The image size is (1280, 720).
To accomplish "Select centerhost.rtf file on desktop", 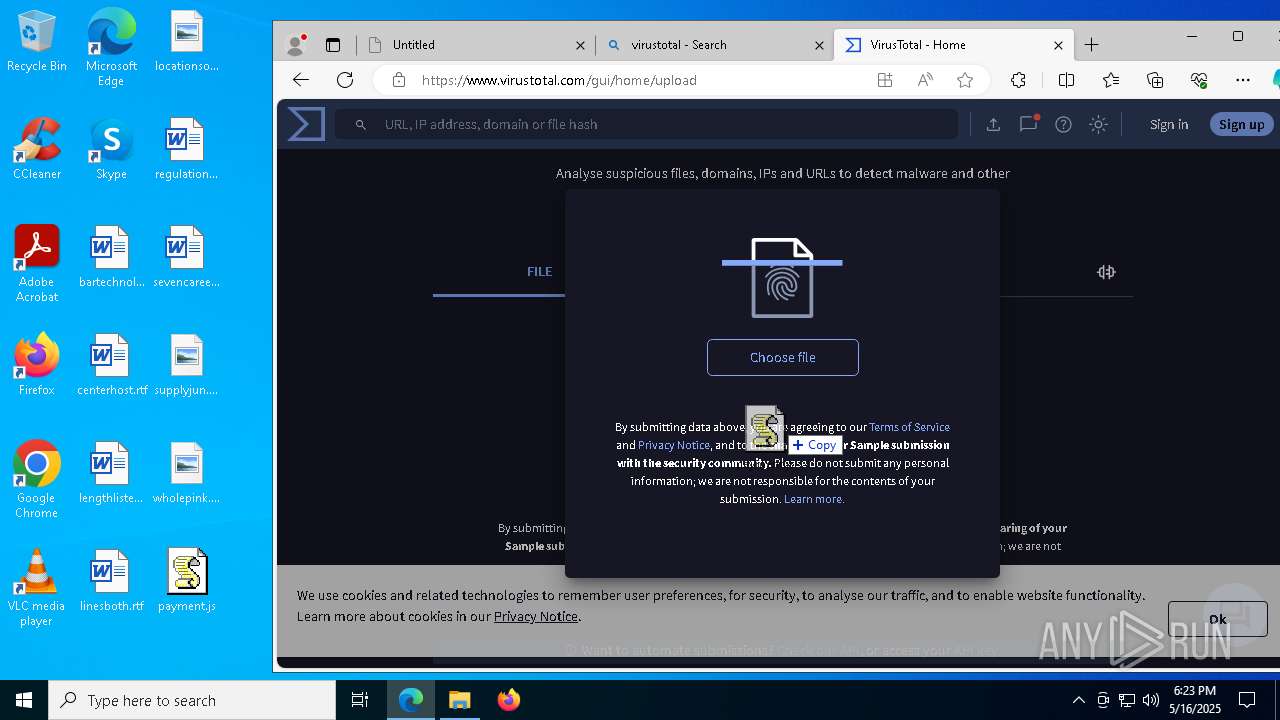I will pos(111,366).
